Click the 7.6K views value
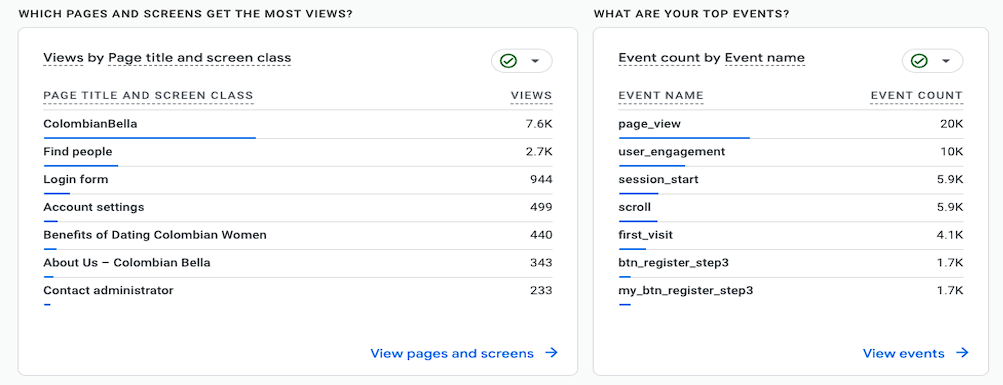This screenshot has width=1003, height=385. (539, 124)
